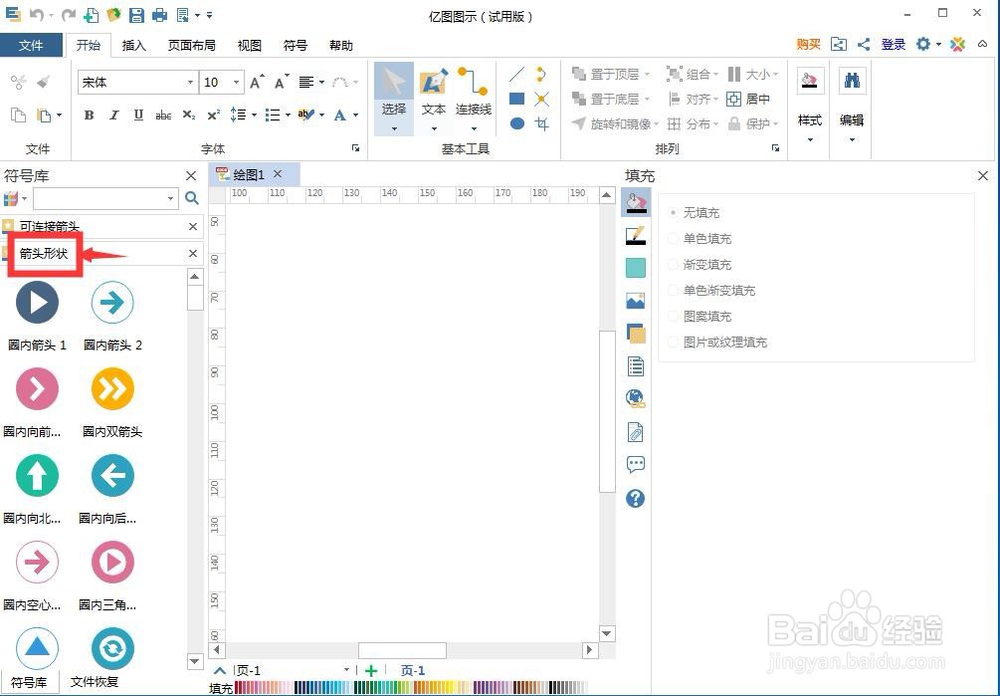
Task: Open the comment bubble side icon
Action: [635, 464]
